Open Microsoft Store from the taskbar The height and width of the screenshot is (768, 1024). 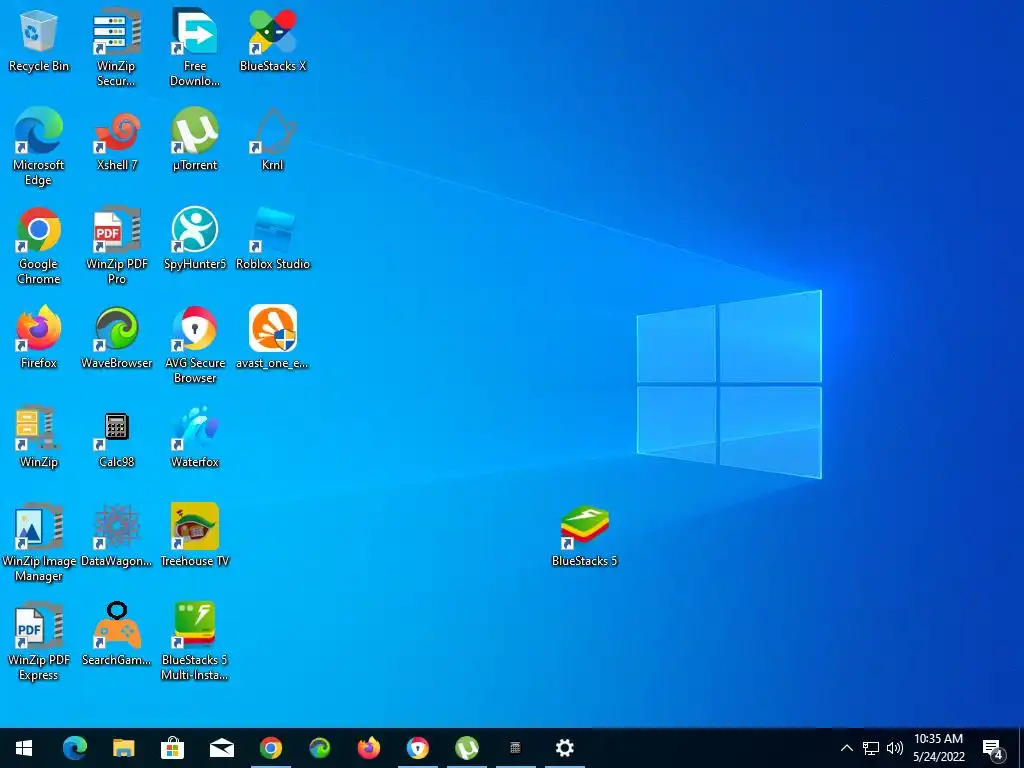(172, 748)
